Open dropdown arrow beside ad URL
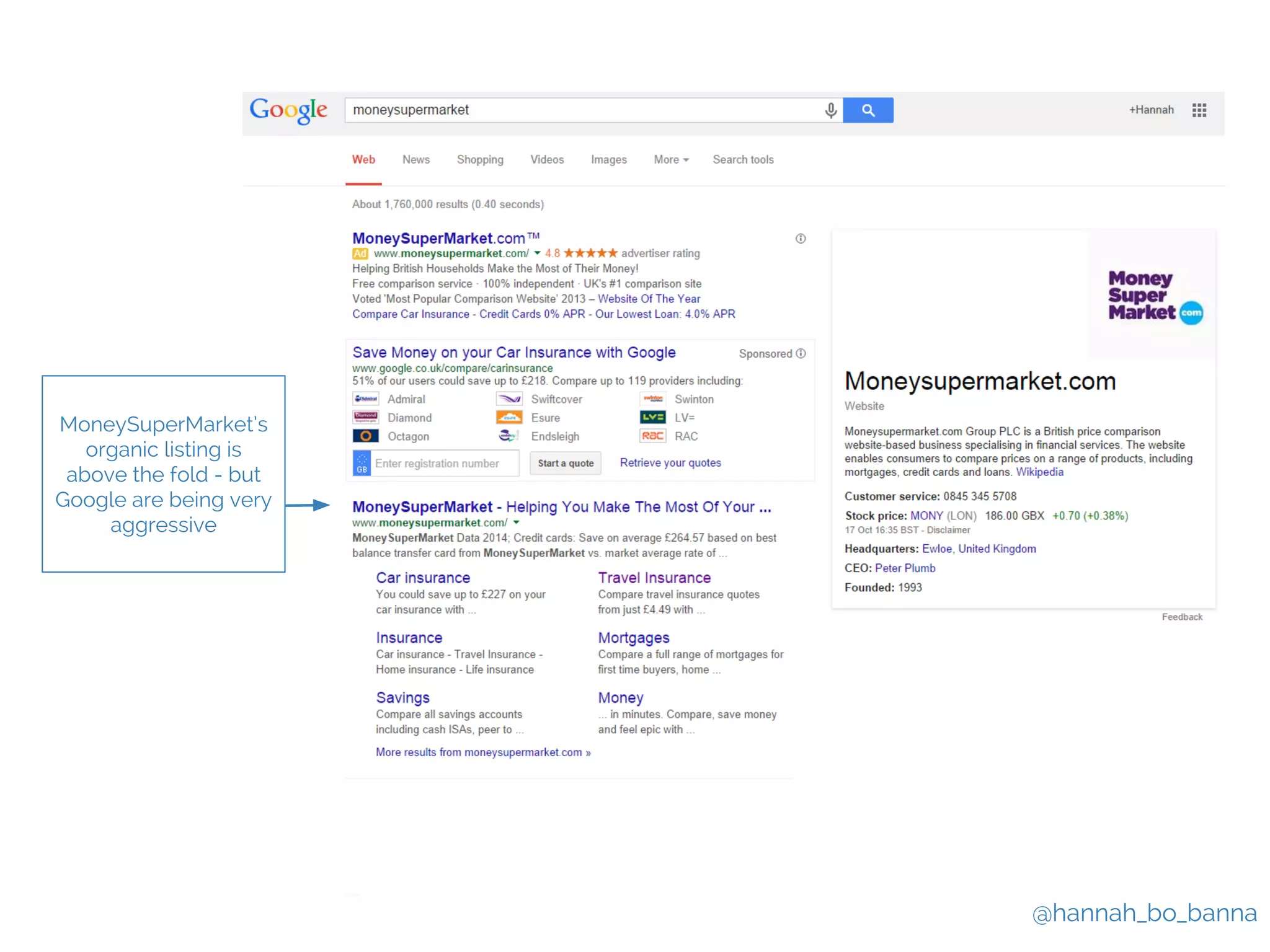1270x952 pixels. pyautogui.click(x=537, y=253)
